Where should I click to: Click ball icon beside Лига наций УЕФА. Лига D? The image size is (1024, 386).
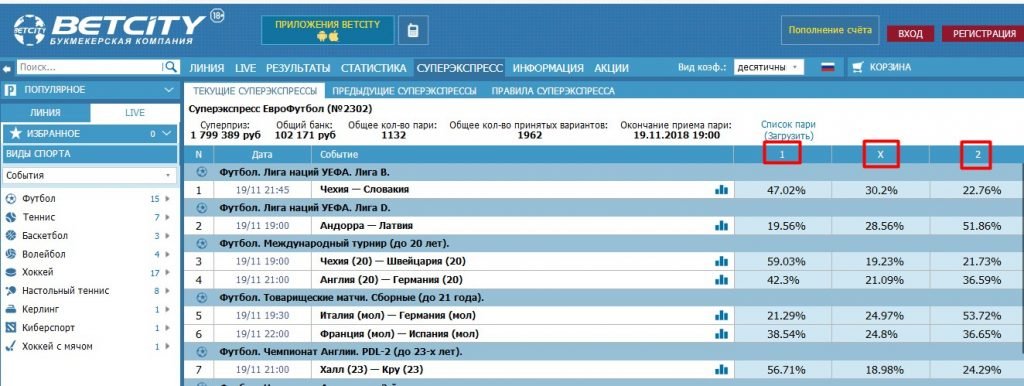202,208
